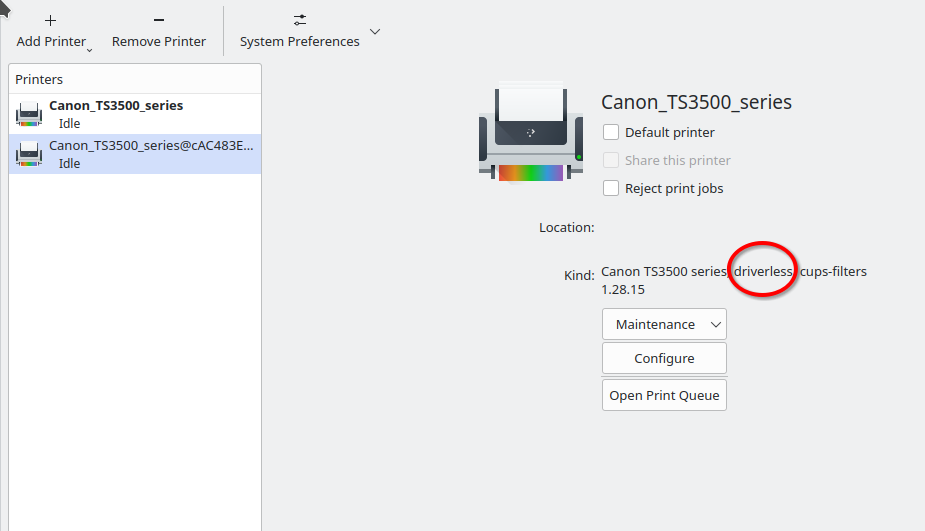Image resolution: width=925 pixels, height=531 pixels.
Task: Click the circled driverless text
Action: pos(763,271)
